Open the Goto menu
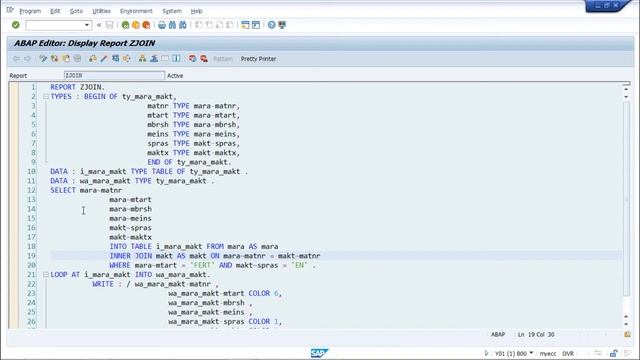 [x=76, y=11]
